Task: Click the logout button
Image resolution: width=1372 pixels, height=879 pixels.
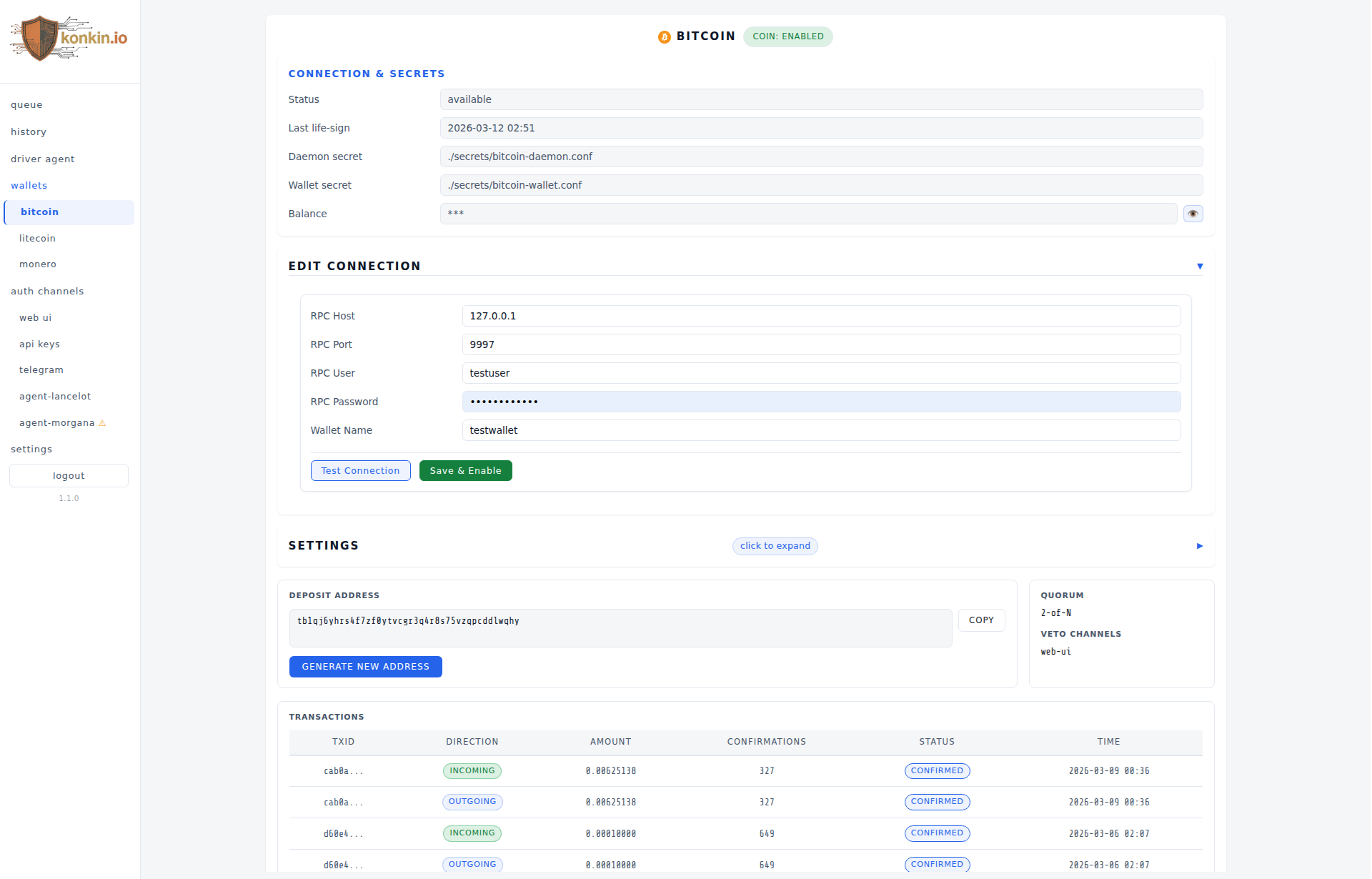Action: tap(69, 476)
